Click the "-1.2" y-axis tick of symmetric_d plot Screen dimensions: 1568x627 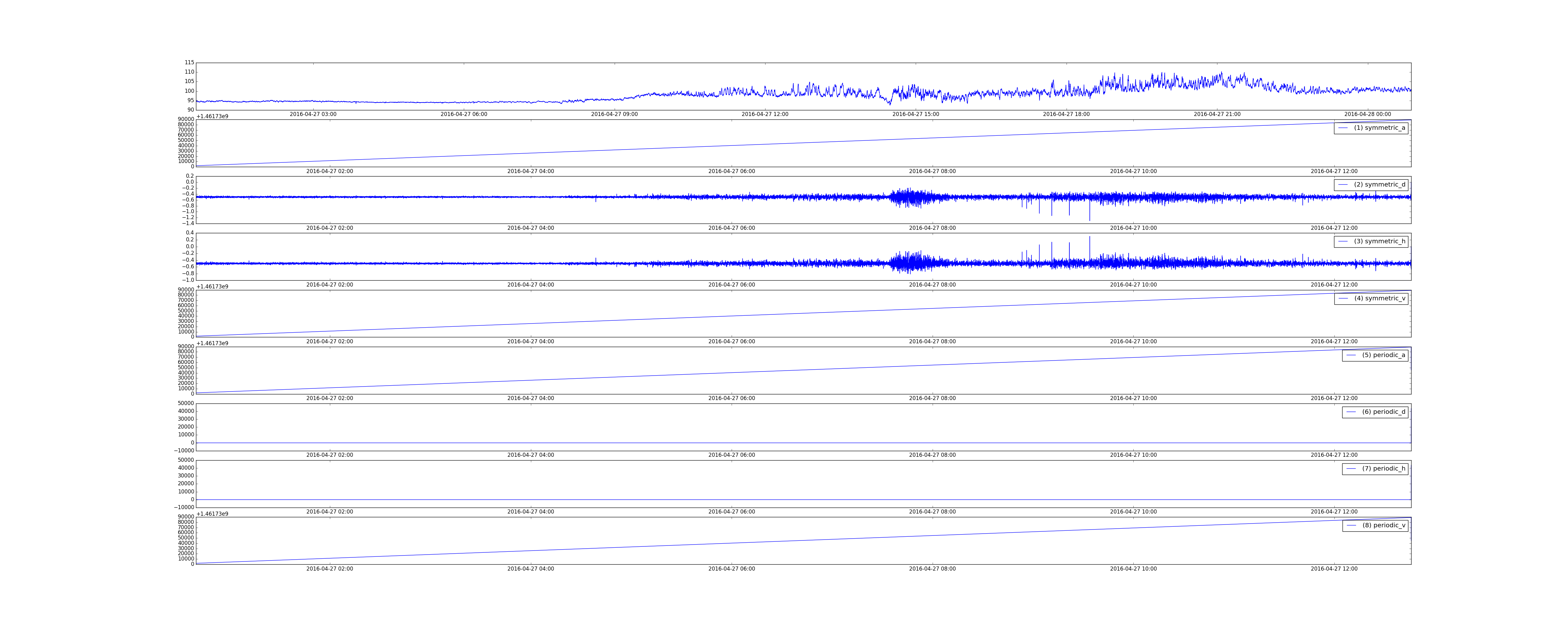click(188, 217)
